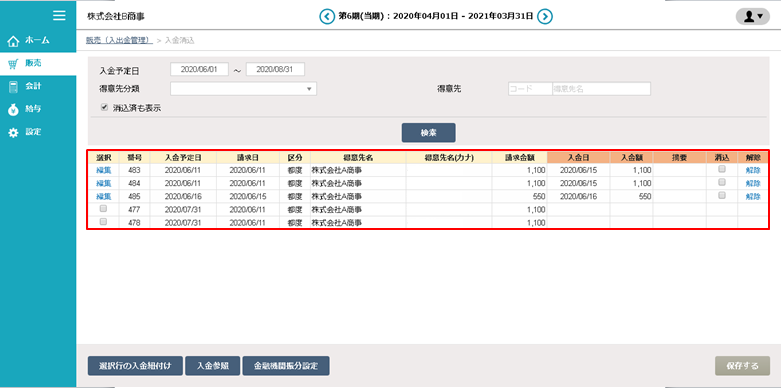The height and width of the screenshot is (388, 781).
Task: Toggle 消込 checkbox for row 484
Action: pos(722,183)
